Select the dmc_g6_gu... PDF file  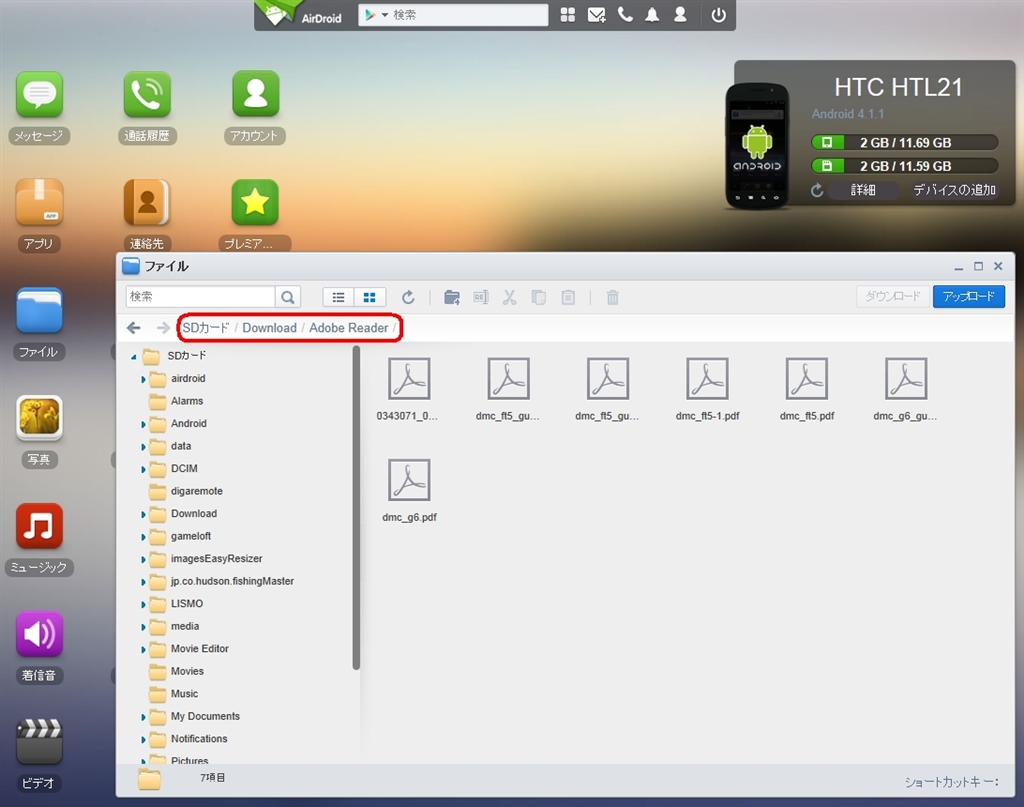tap(905, 390)
